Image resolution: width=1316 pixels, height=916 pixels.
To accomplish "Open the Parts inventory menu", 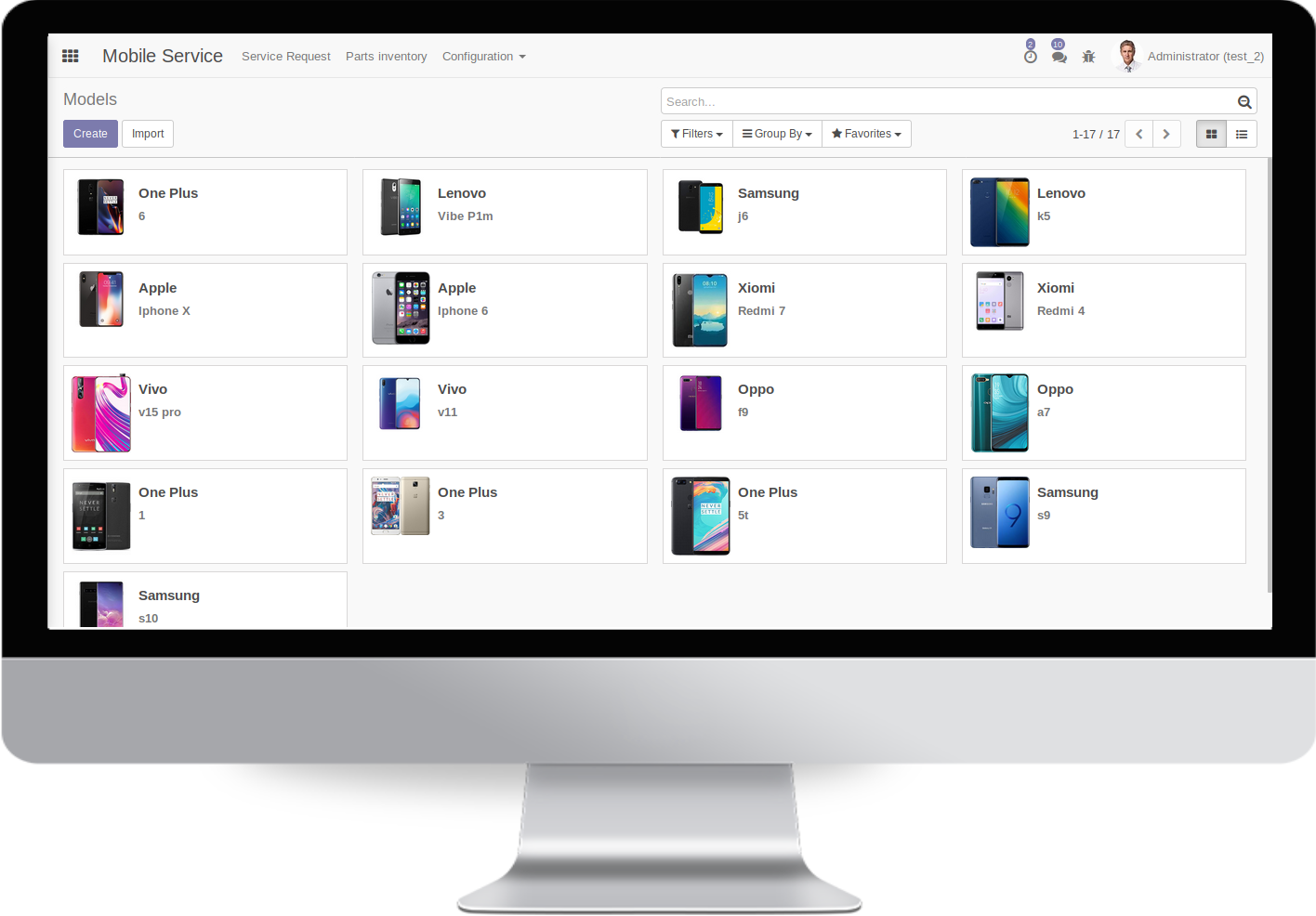I will [387, 57].
